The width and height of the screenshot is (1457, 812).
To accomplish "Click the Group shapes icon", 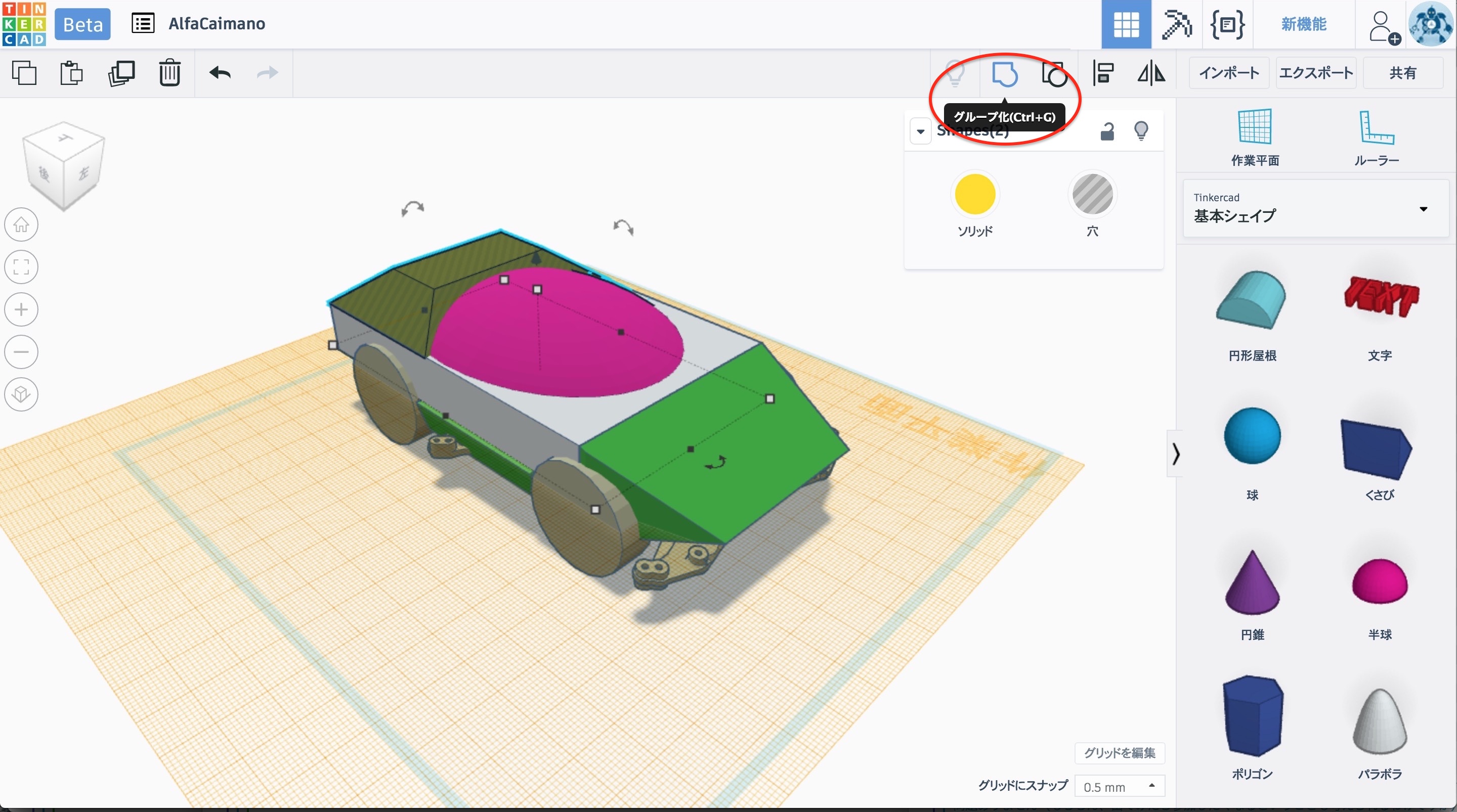I will (x=1005, y=74).
